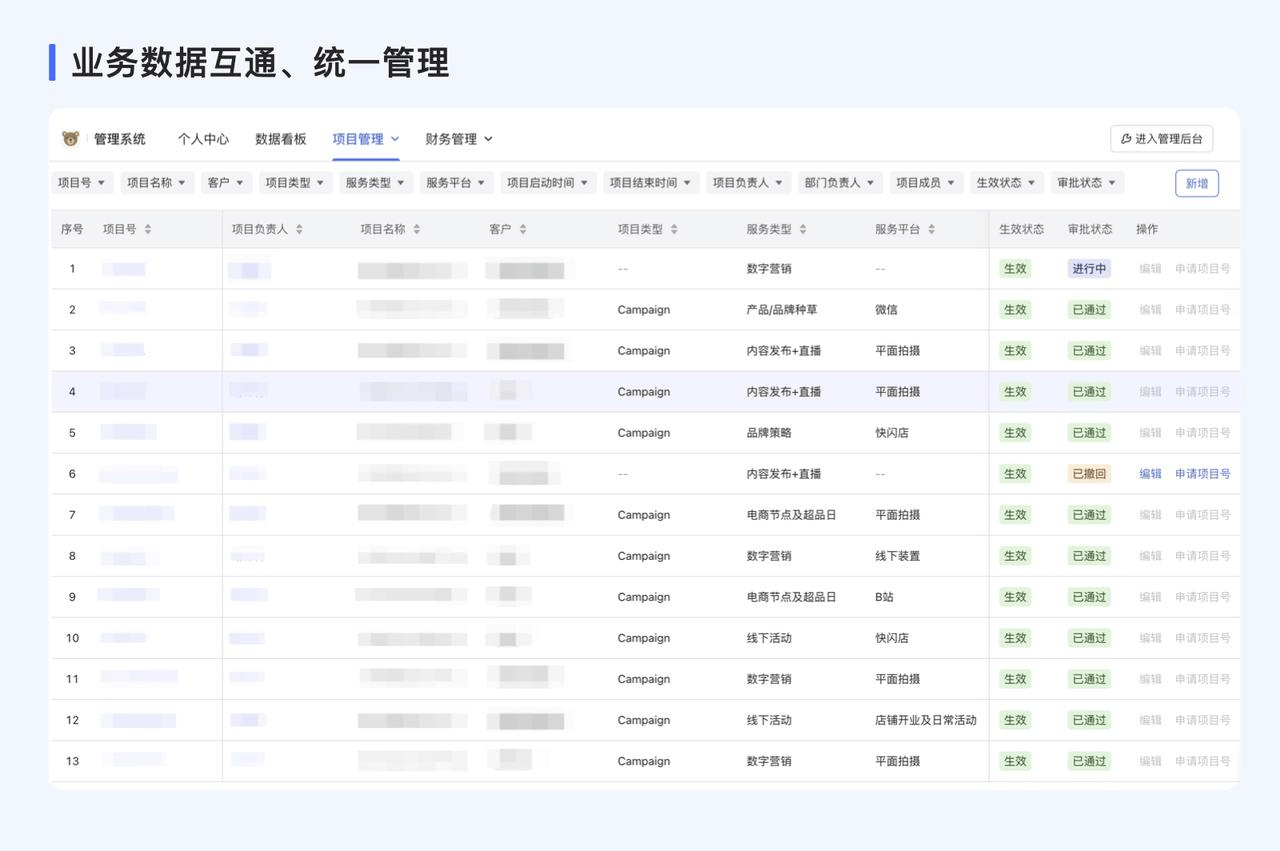Image resolution: width=1280 pixels, height=851 pixels.
Task: Click 管理系统 title
Action: [120, 139]
